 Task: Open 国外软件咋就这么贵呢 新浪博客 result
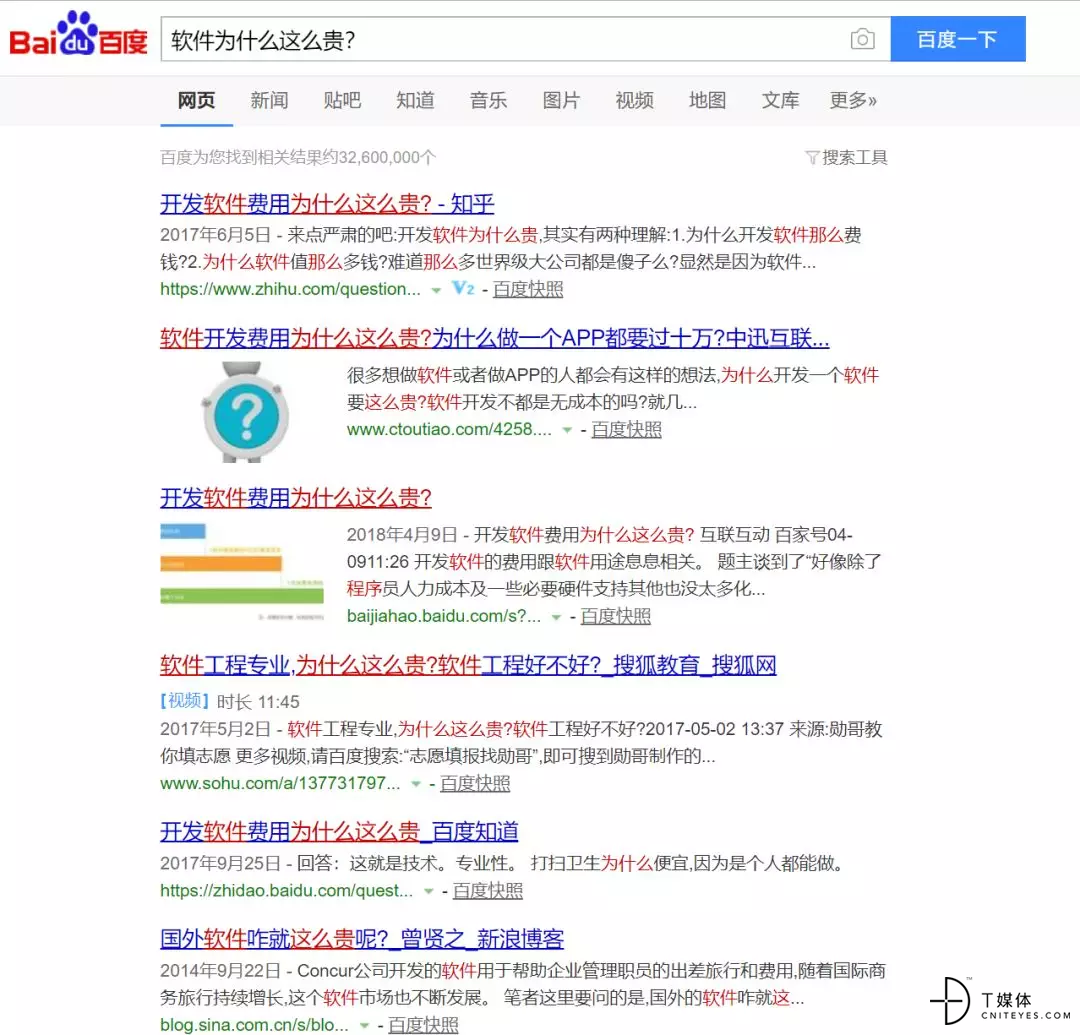(x=362, y=939)
